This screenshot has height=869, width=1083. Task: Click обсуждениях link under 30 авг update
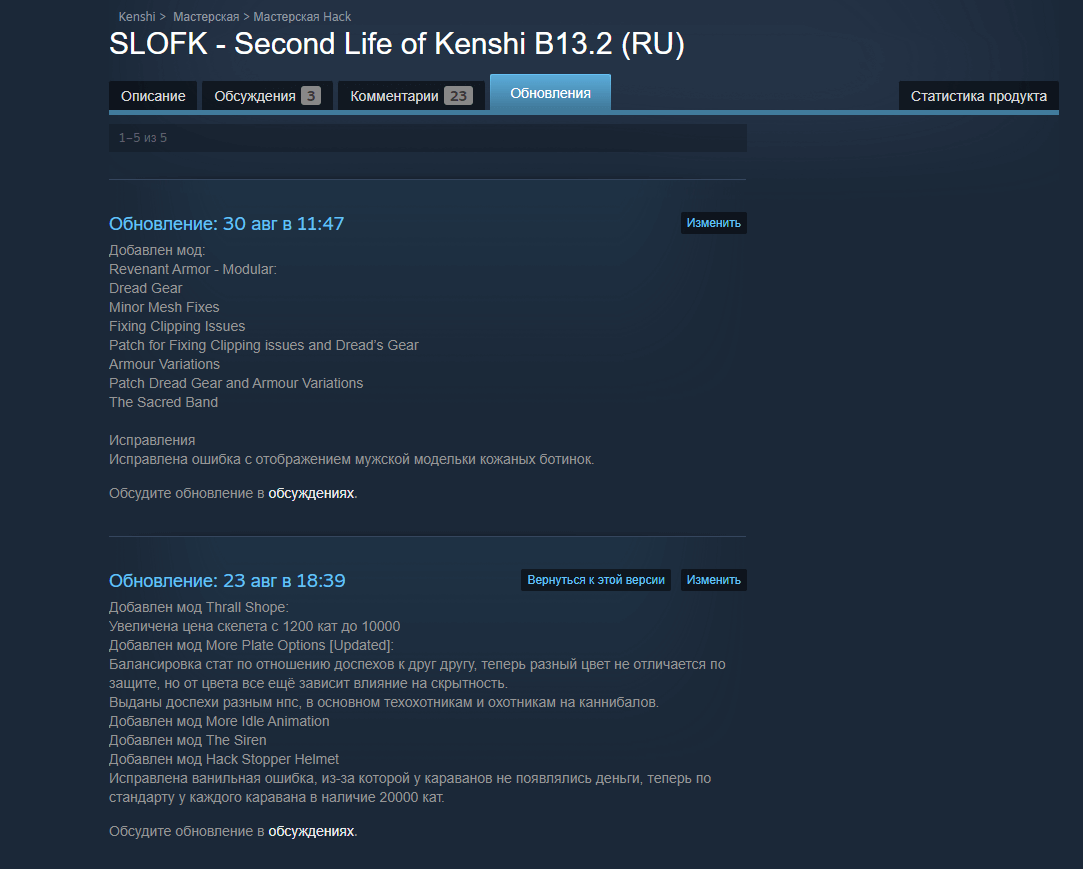coord(311,493)
